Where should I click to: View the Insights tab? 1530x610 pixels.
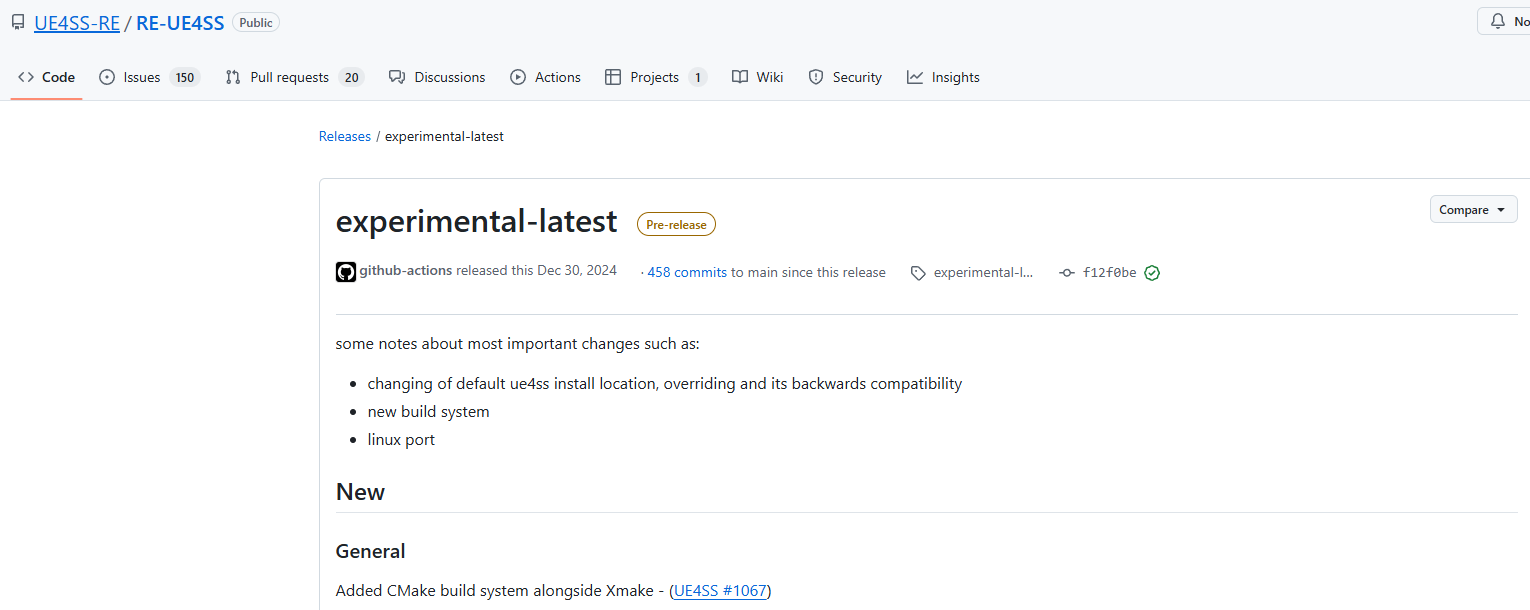[943, 77]
